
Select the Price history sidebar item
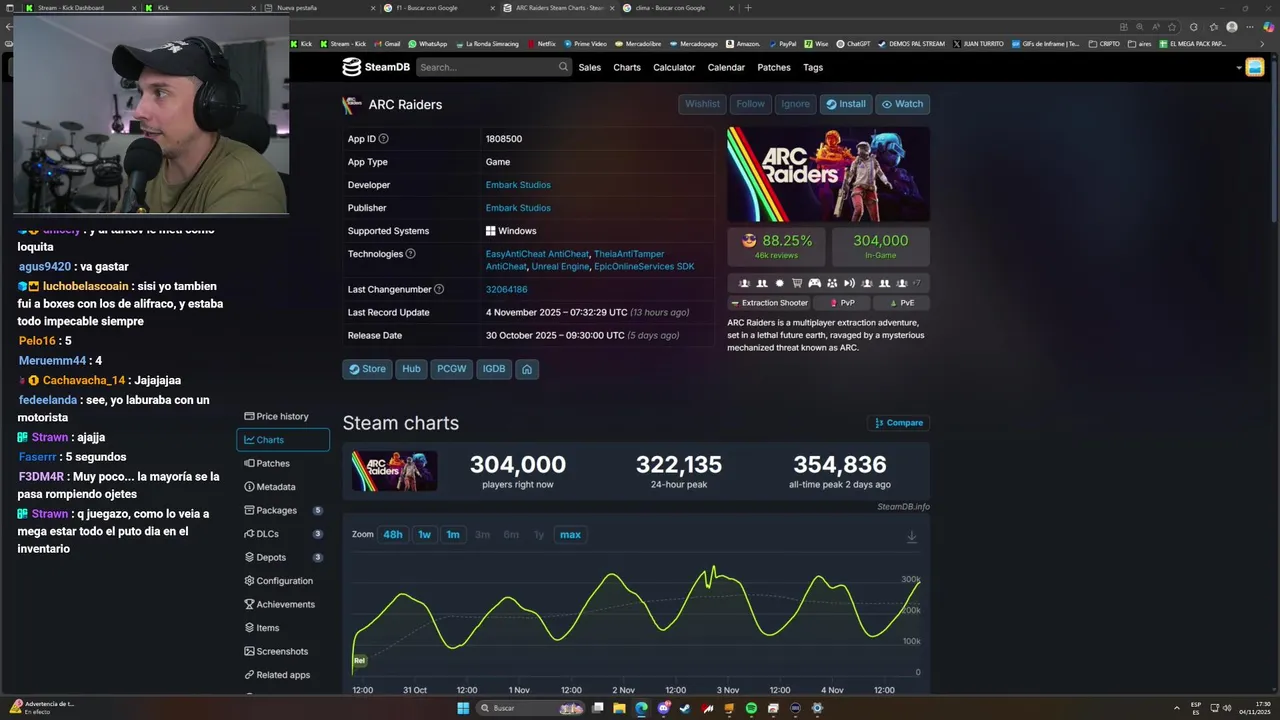[283, 416]
